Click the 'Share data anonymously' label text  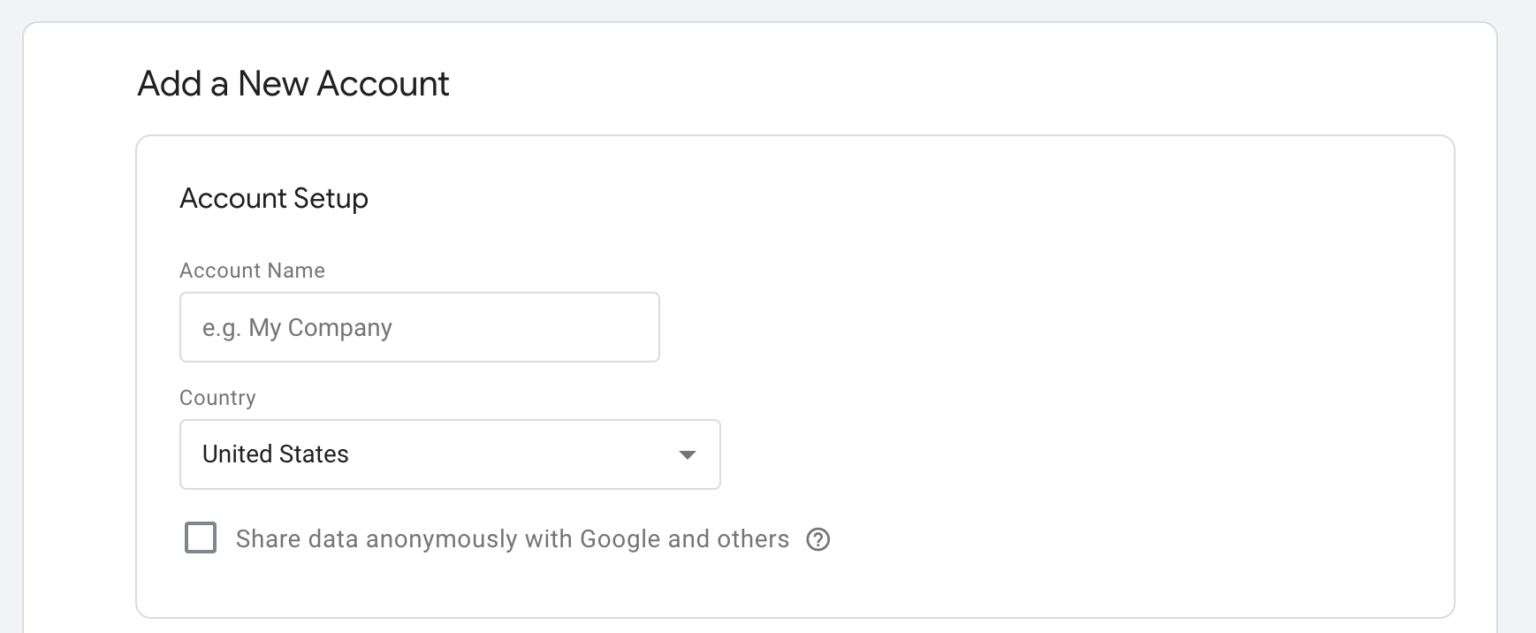[x=370, y=539]
